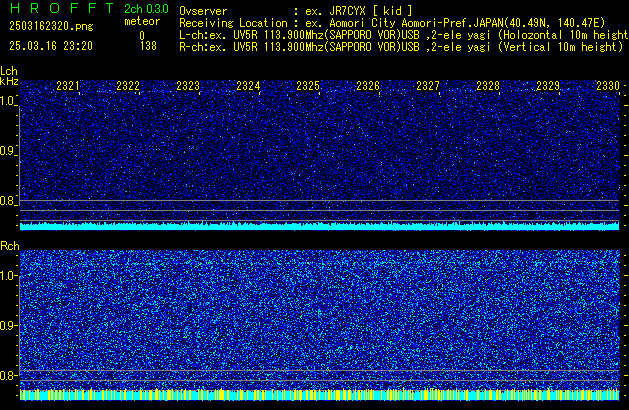Click the 2328 time marker
This screenshot has height=410, width=629.
coord(488,86)
